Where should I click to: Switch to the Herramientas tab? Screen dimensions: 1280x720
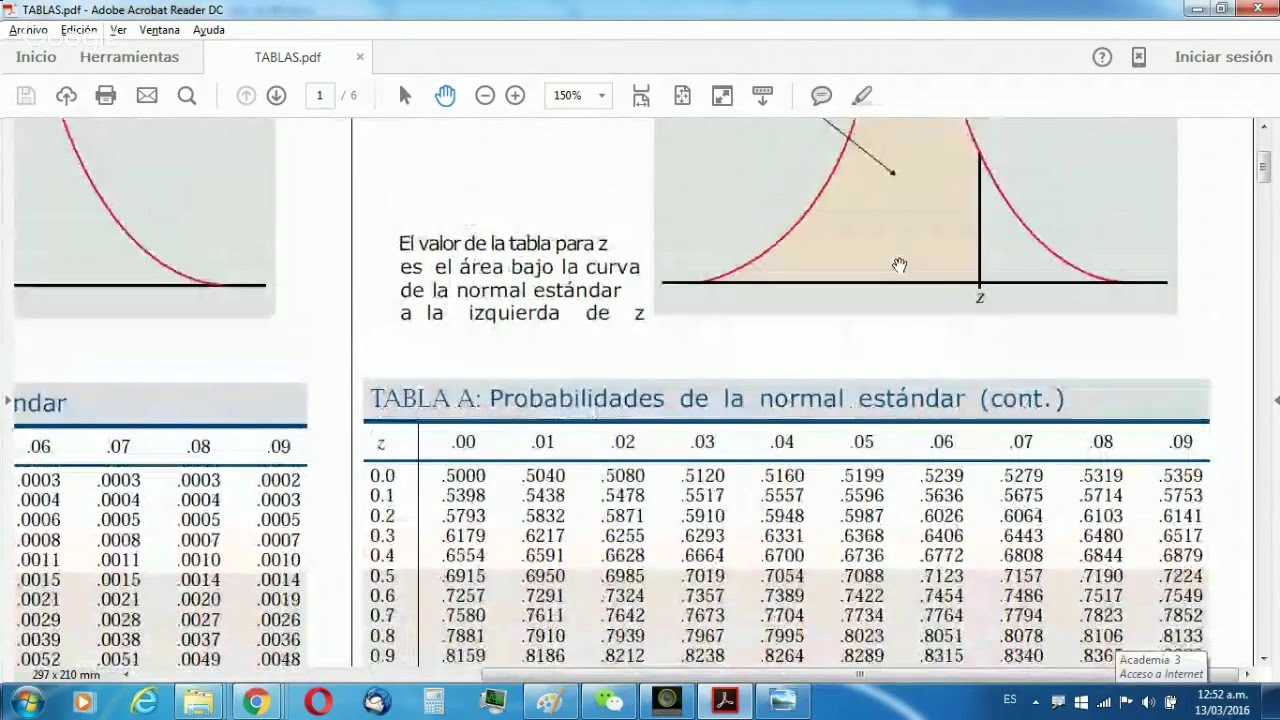tap(129, 57)
